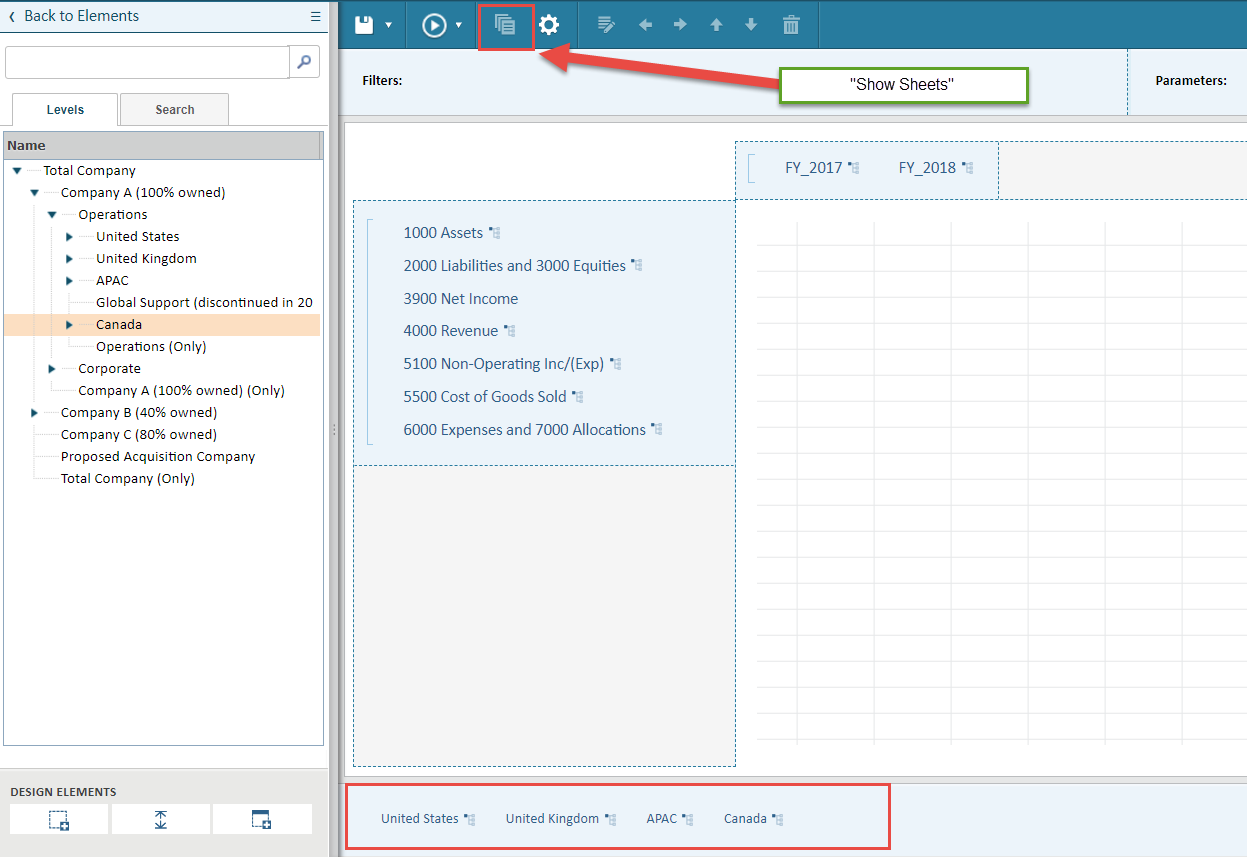The height and width of the screenshot is (857, 1247).
Task: Click hierarchy icon beside Expenses and Allocations
Action: (x=657, y=430)
